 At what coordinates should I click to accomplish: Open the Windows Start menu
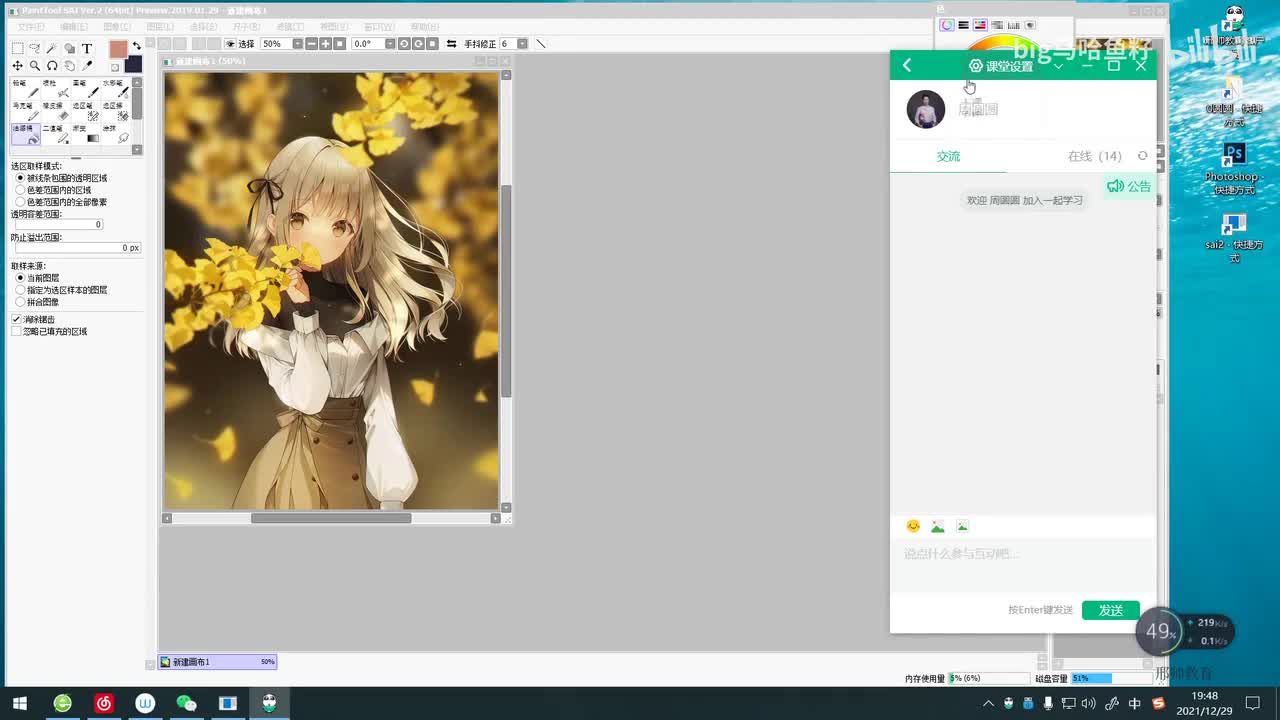(19, 703)
